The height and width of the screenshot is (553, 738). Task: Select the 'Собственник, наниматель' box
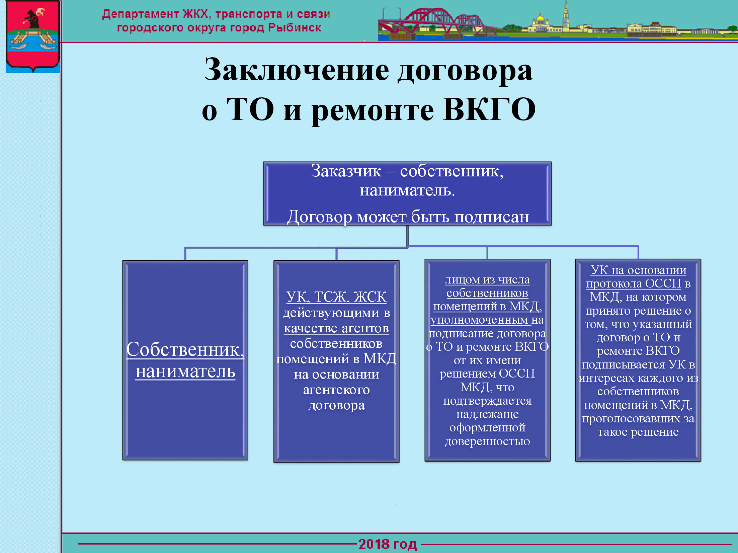[185, 360]
